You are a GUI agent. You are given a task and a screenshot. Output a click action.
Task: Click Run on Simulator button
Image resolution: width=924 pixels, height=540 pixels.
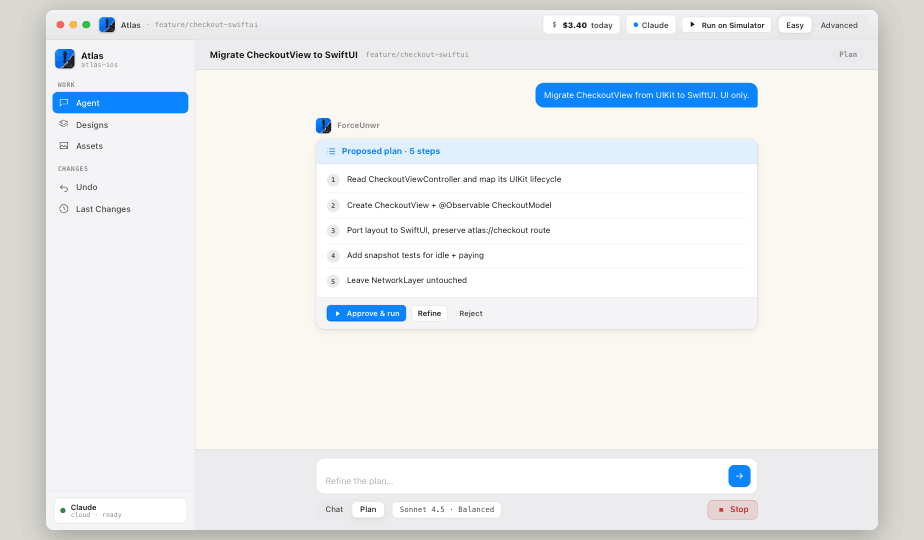727,25
